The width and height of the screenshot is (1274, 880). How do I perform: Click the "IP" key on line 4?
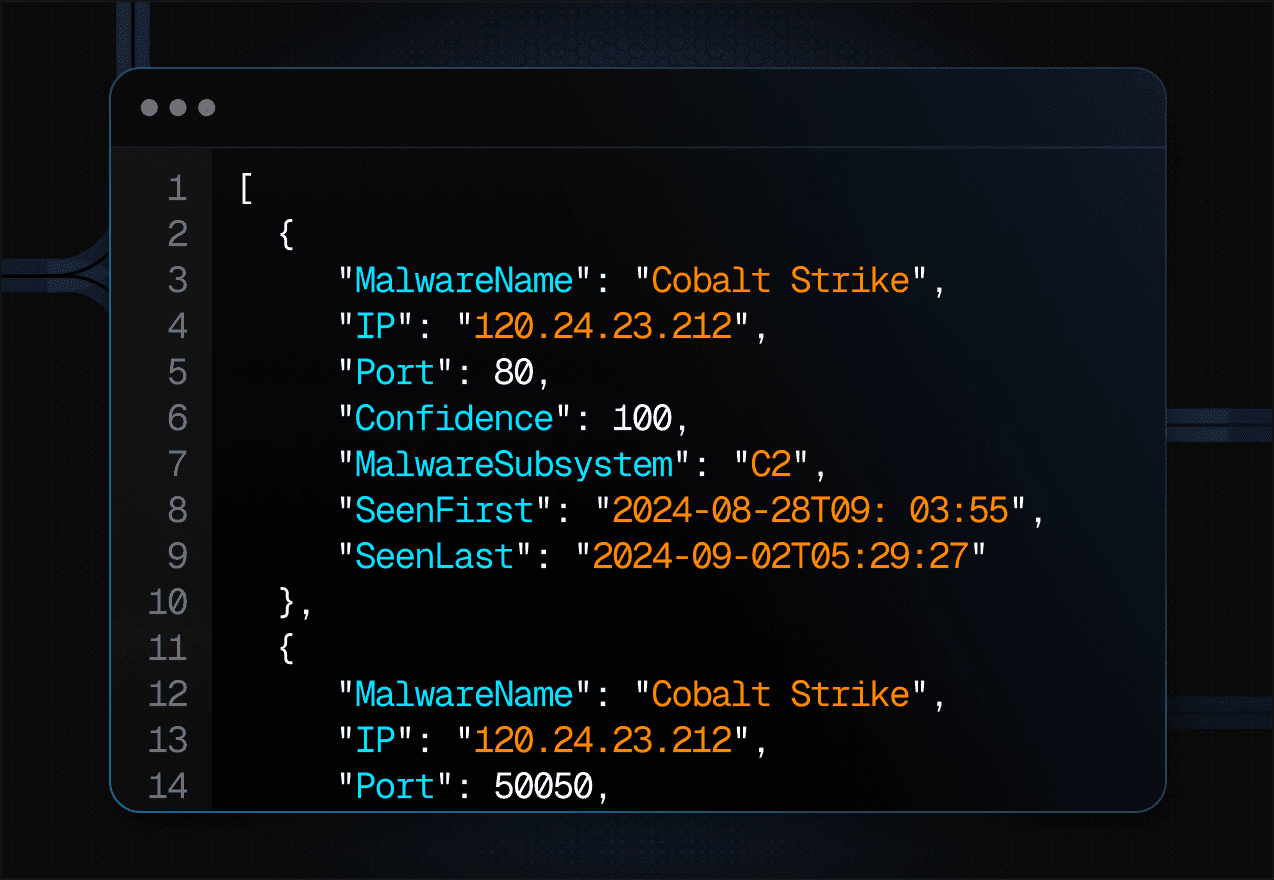click(376, 326)
